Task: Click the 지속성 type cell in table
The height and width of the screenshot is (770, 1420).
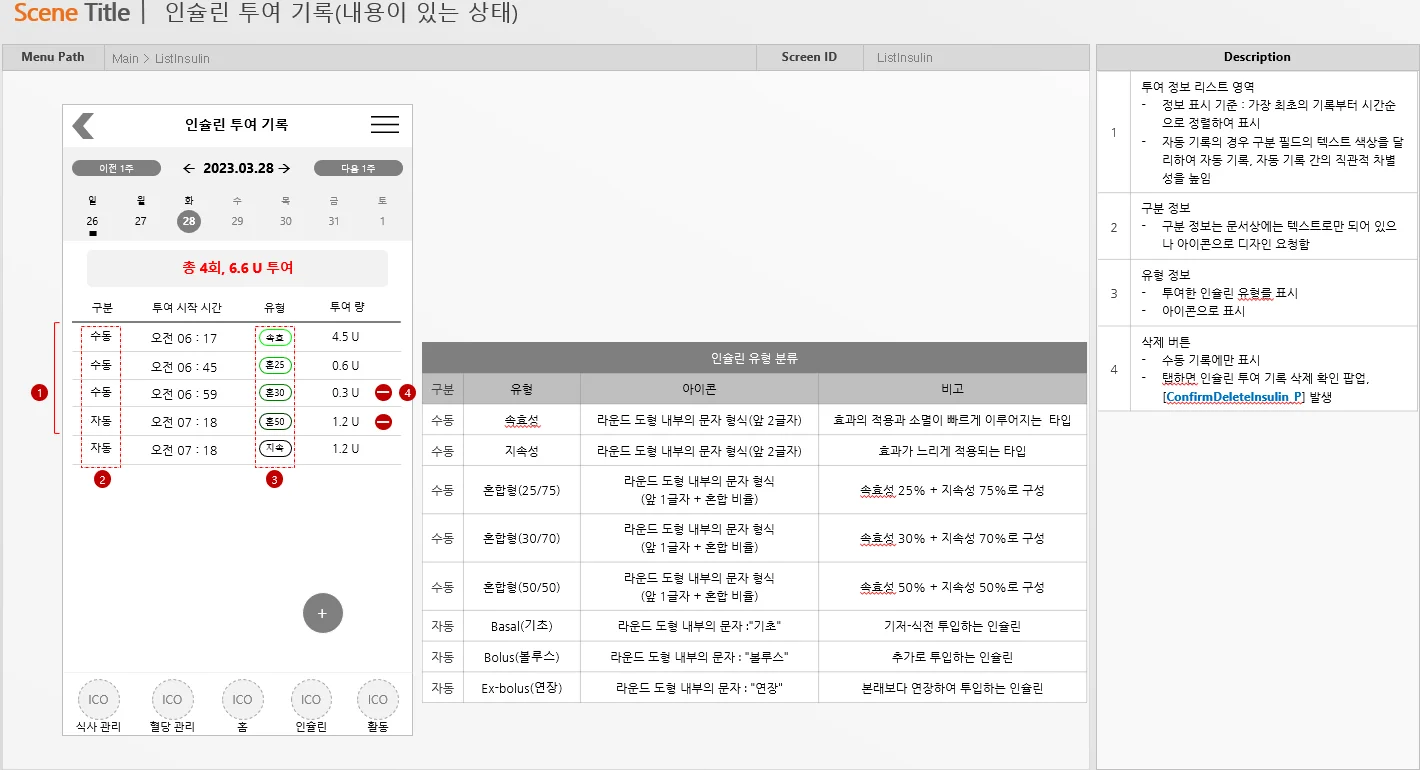Action: tap(522, 450)
